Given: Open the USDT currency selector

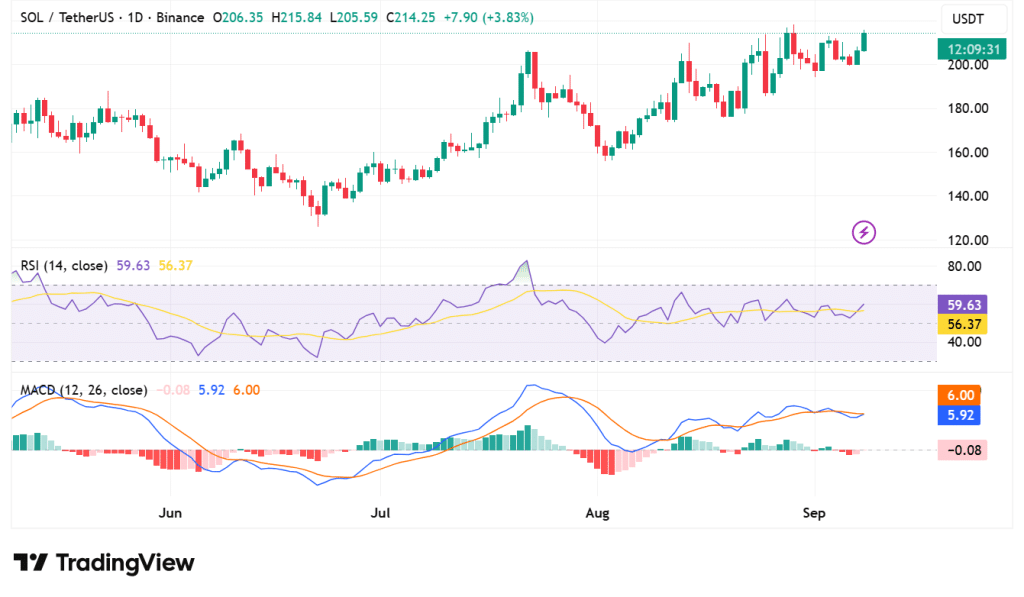Looking at the screenshot, I should coord(967,18).
